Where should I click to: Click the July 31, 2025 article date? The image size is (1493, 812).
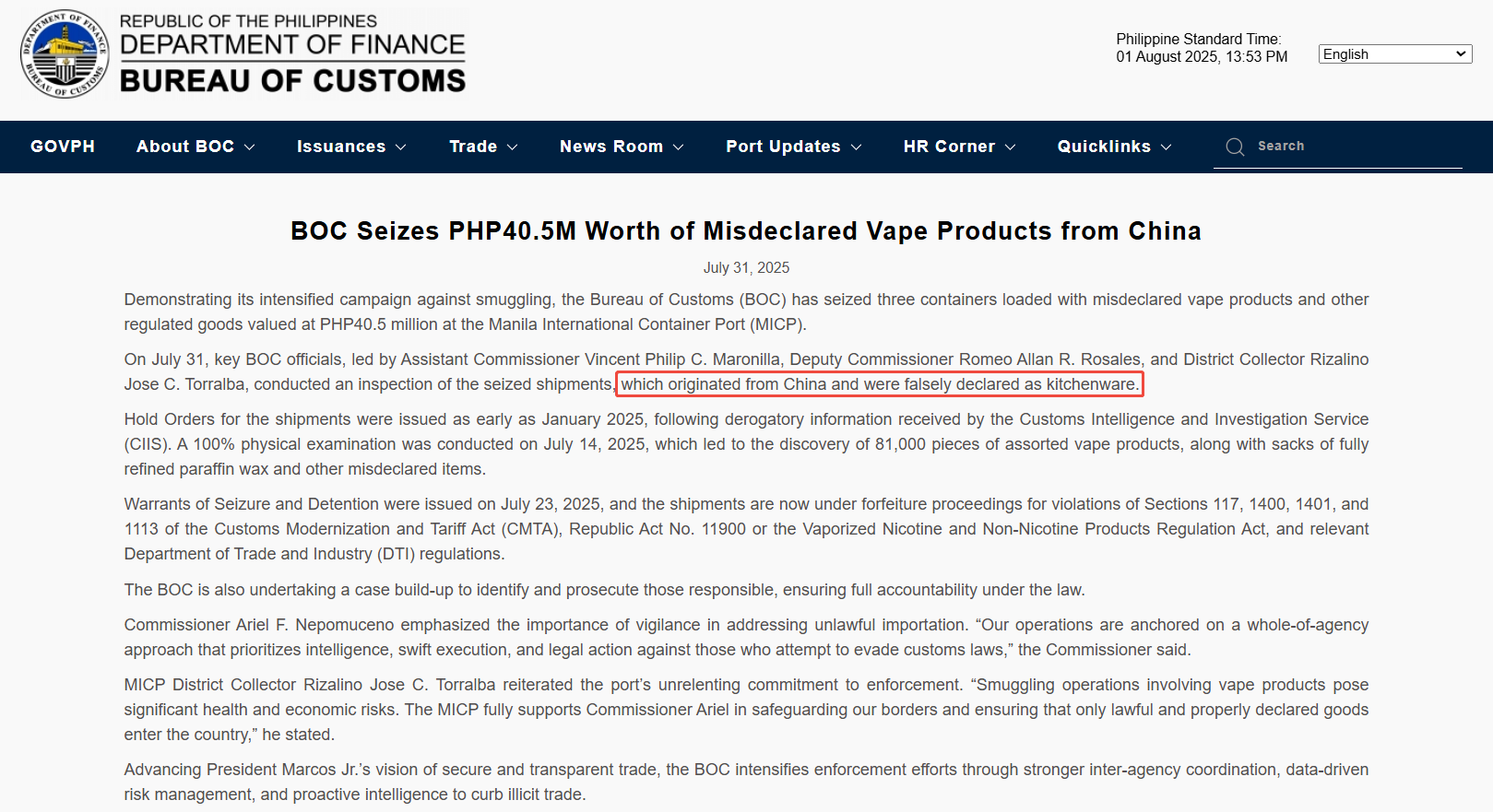(746, 267)
